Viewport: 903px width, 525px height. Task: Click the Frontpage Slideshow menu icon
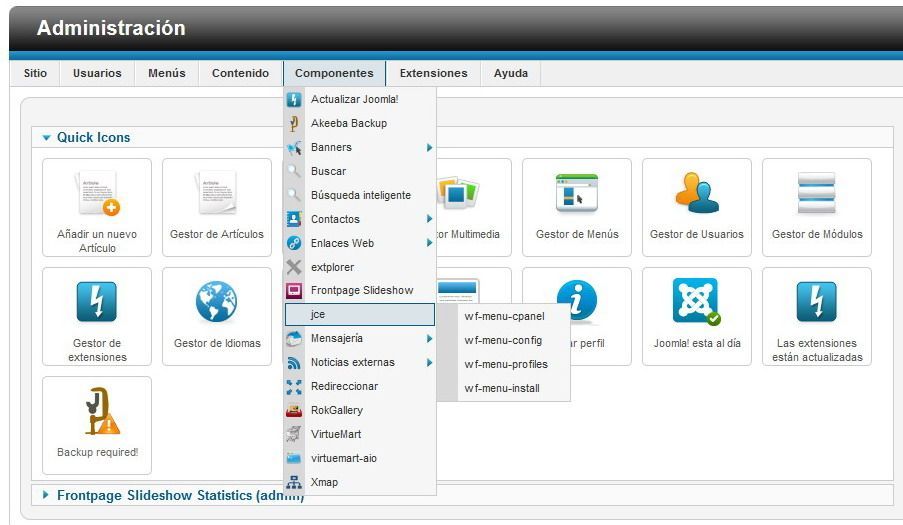[x=294, y=291]
